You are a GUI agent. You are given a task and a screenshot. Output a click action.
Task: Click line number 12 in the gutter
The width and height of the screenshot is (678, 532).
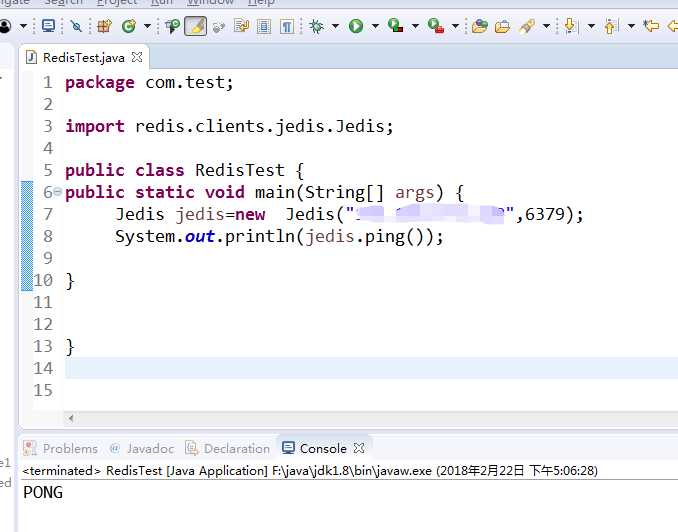coord(43,324)
